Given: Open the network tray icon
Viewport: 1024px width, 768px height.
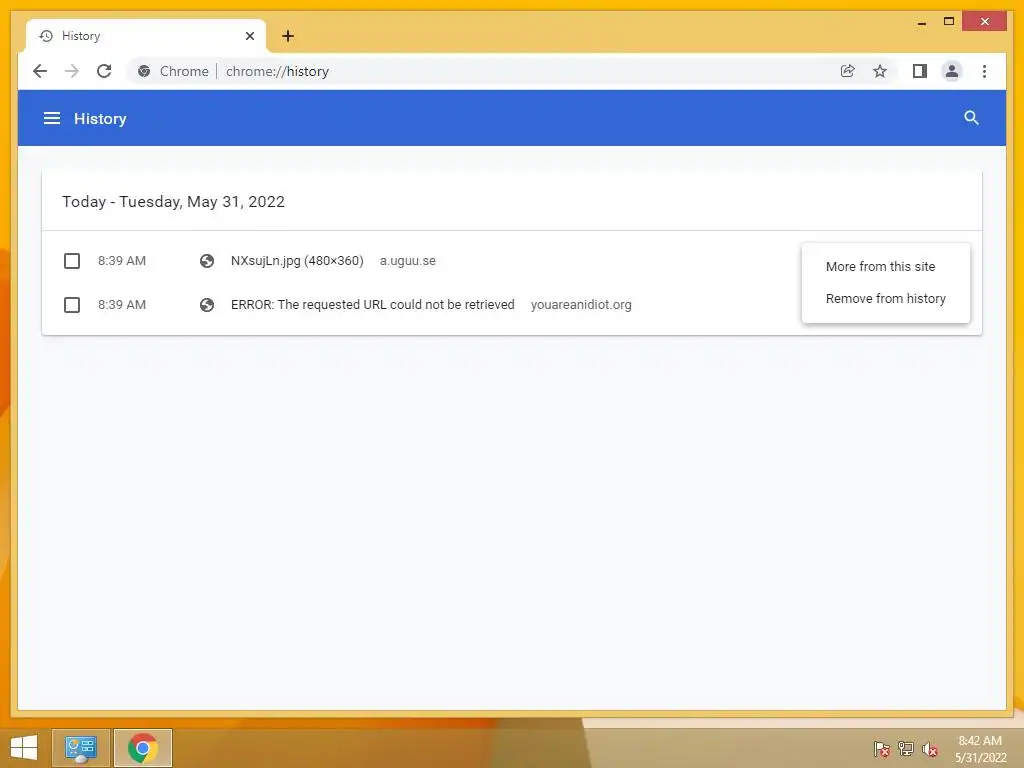Looking at the screenshot, I should [906, 748].
